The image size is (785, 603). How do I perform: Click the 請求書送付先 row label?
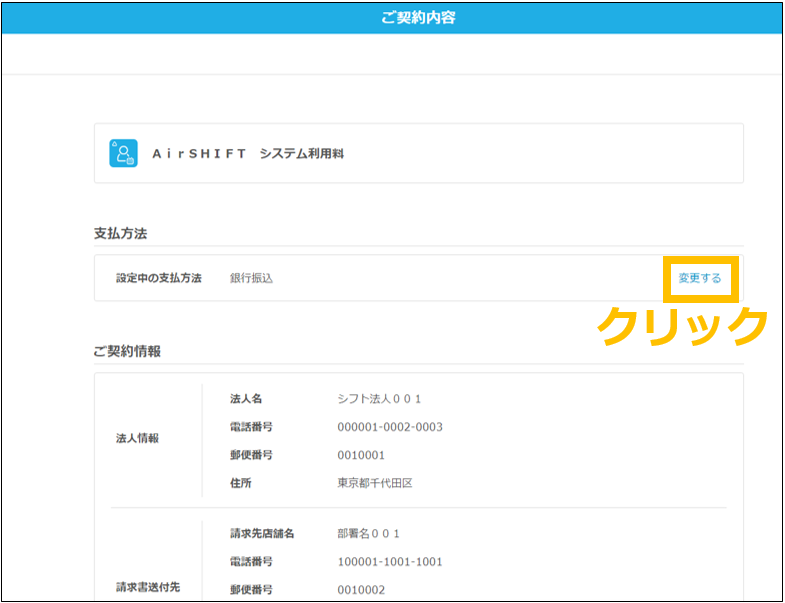coord(148,587)
